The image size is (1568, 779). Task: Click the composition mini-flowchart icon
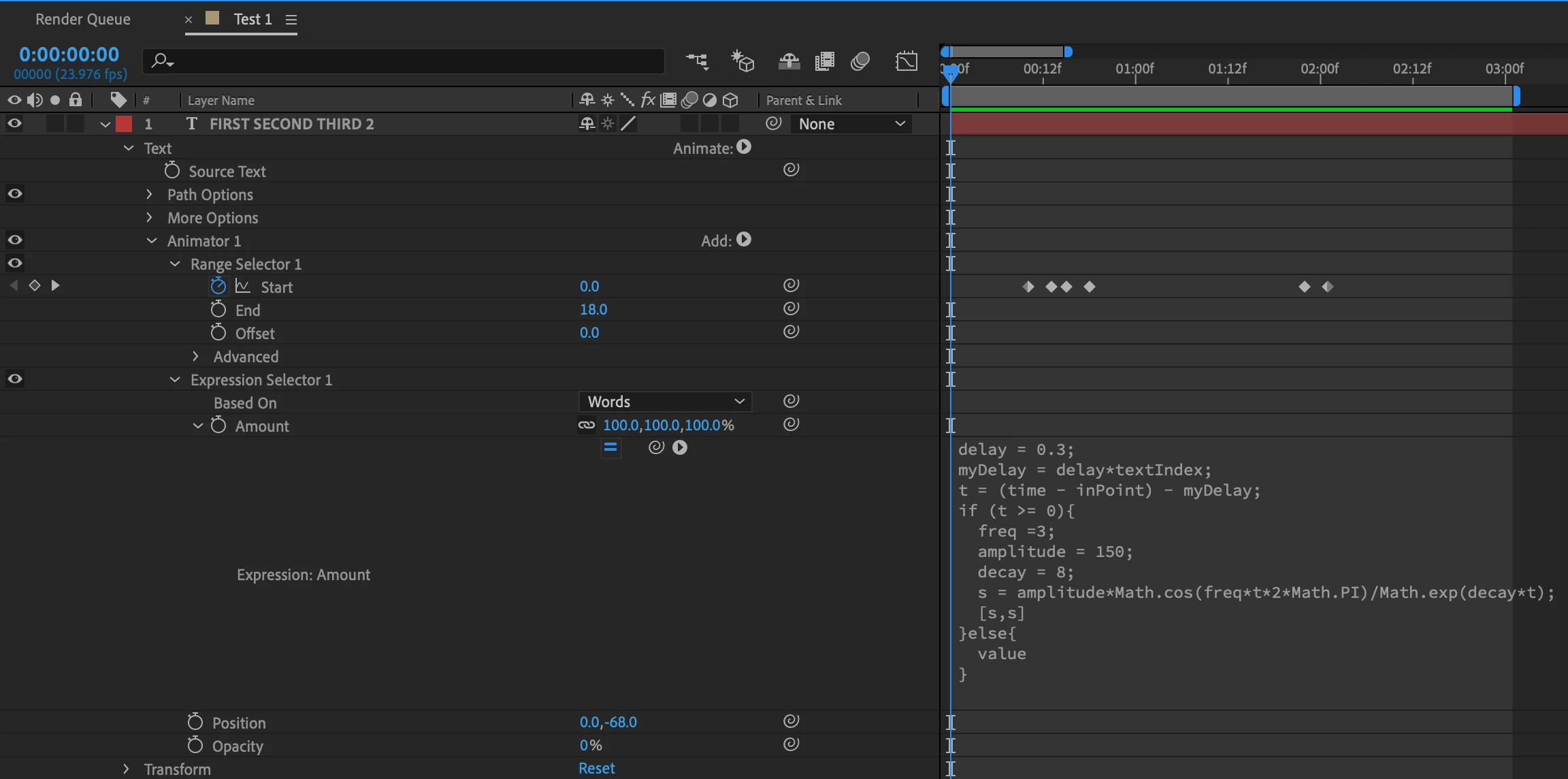[697, 61]
